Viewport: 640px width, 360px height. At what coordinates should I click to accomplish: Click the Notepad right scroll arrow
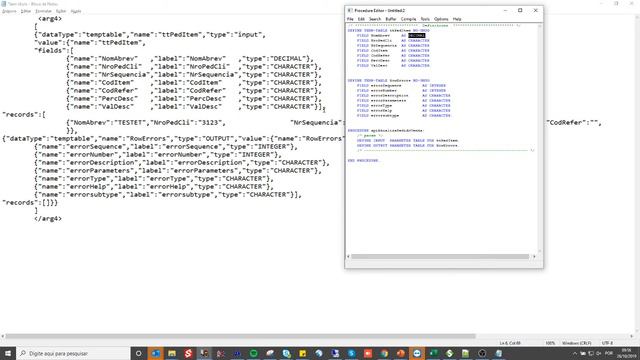631,336
